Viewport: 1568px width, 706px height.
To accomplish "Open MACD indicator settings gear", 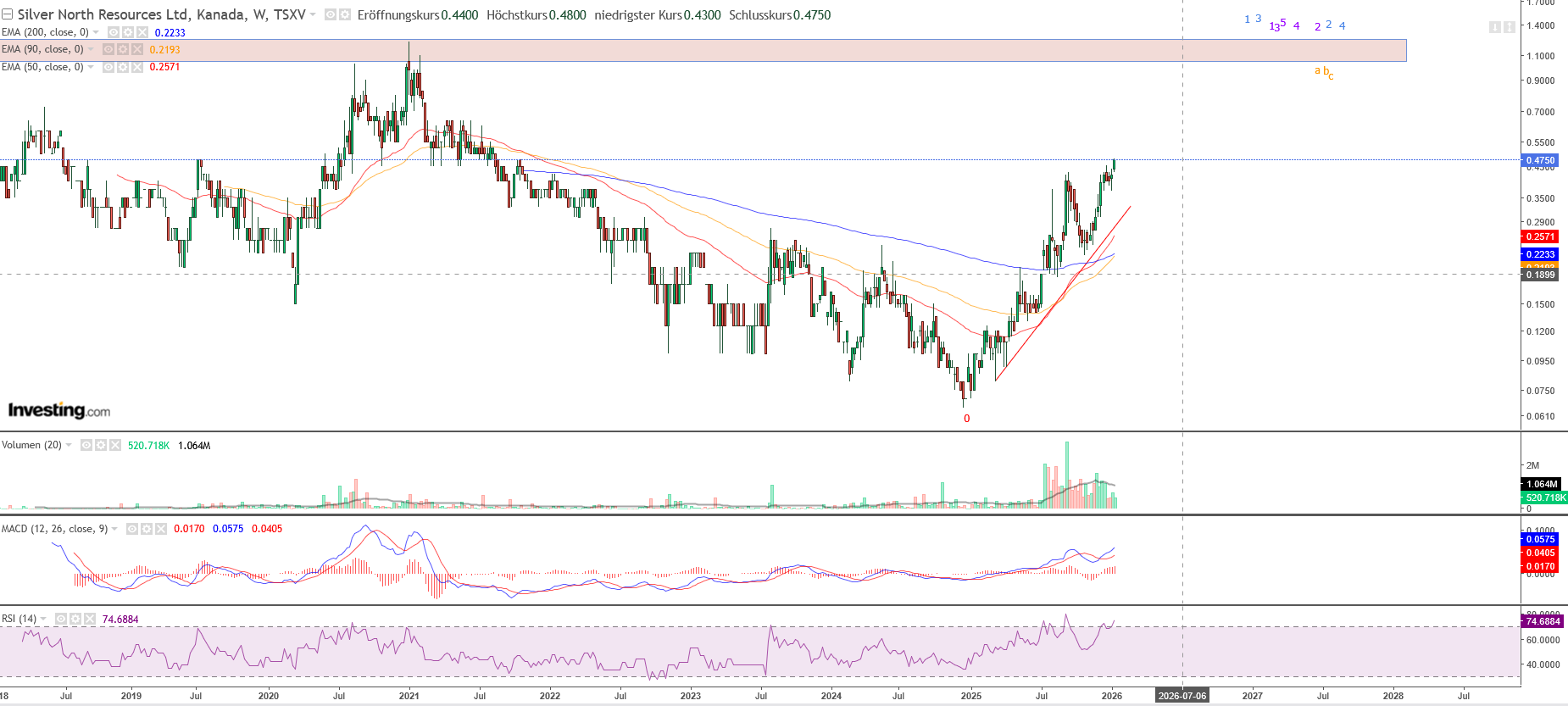I will [x=146, y=529].
